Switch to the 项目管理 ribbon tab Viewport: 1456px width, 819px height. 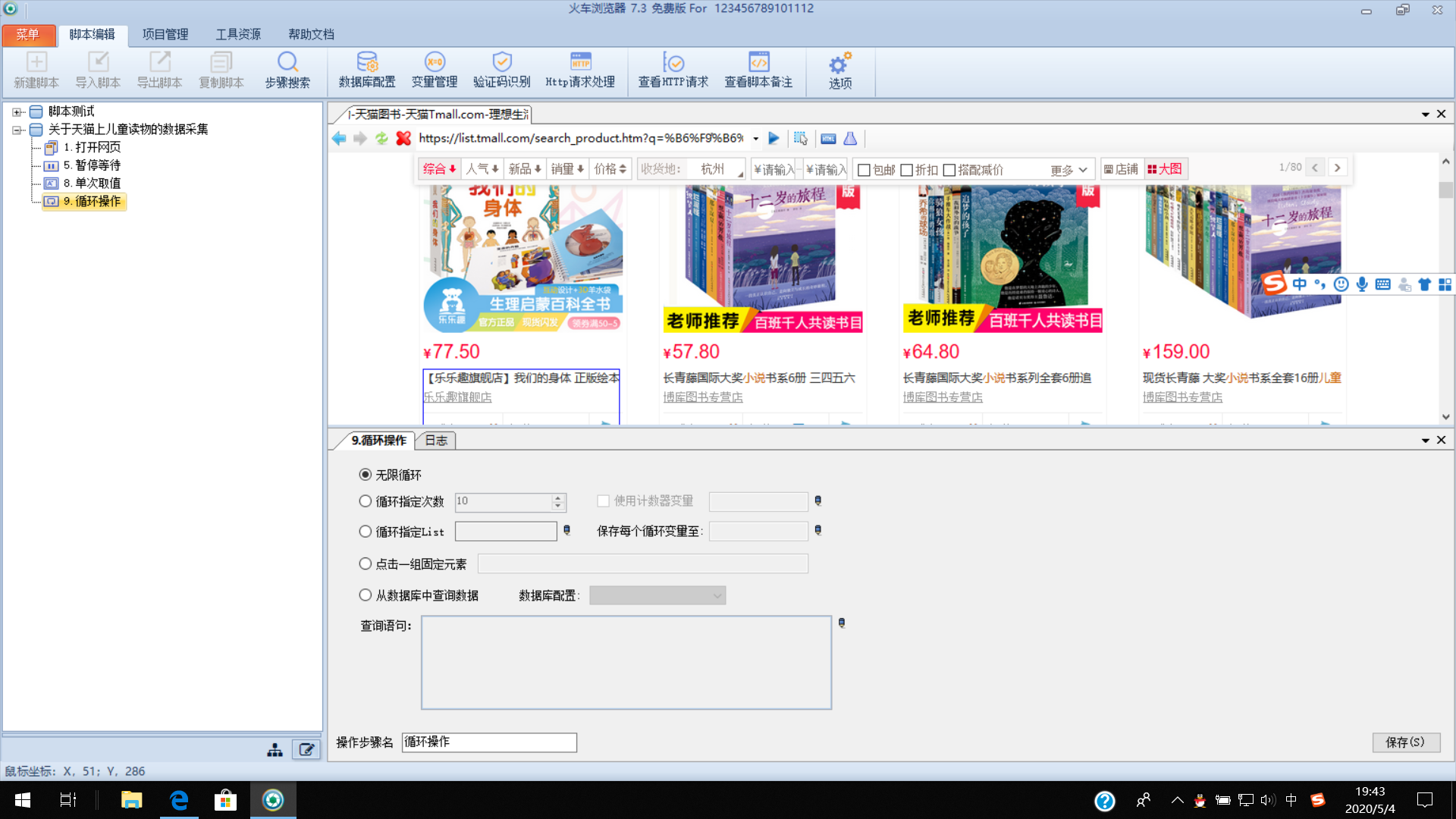[165, 34]
